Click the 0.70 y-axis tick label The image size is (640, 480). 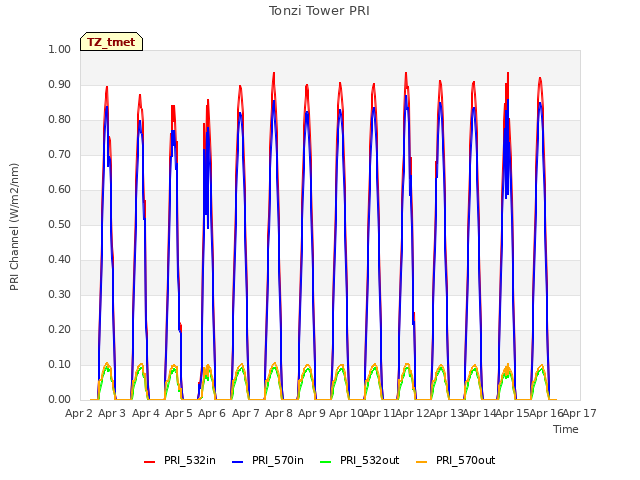click(60, 155)
